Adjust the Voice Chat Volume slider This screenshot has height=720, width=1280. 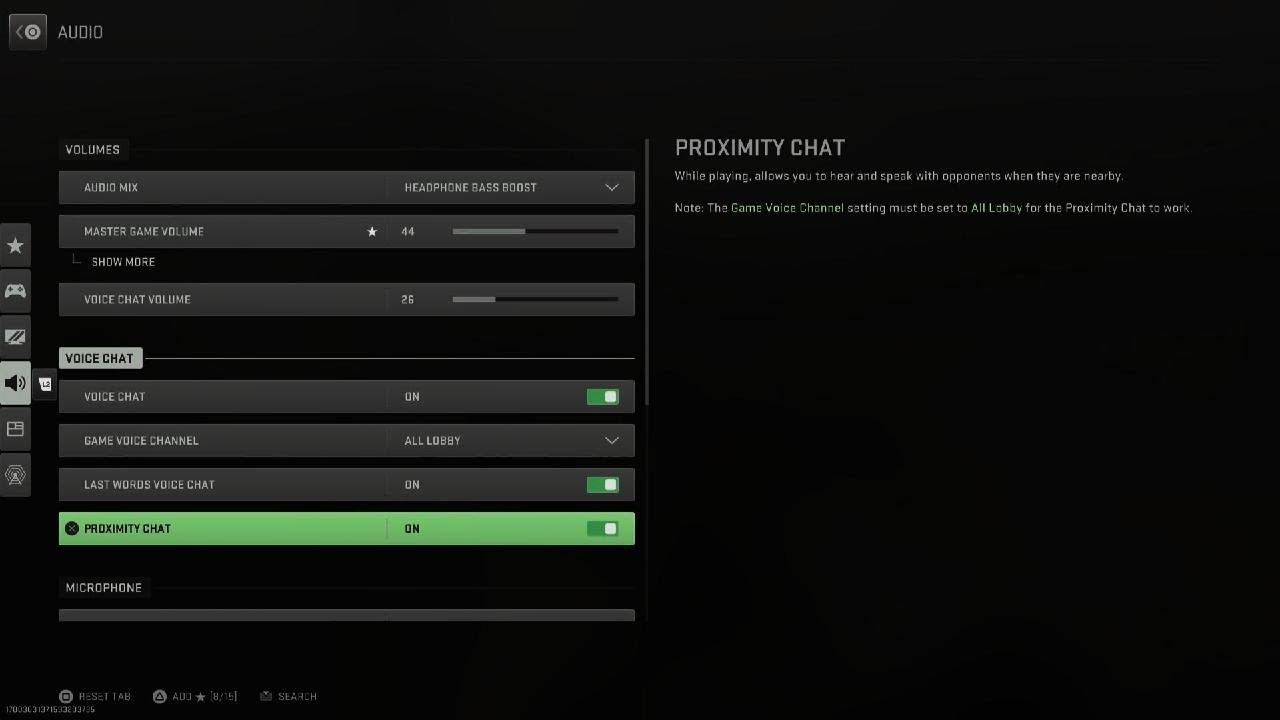[535, 299]
